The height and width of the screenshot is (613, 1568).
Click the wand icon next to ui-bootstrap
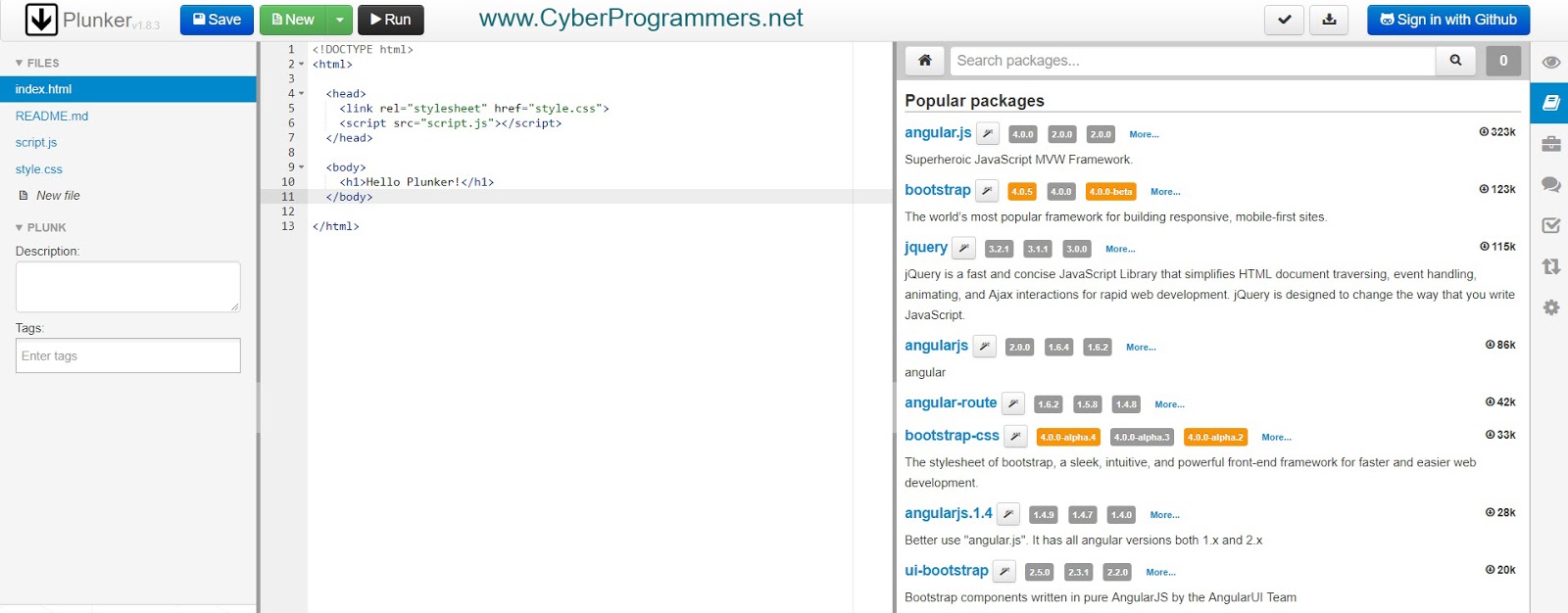pyautogui.click(x=1004, y=571)
